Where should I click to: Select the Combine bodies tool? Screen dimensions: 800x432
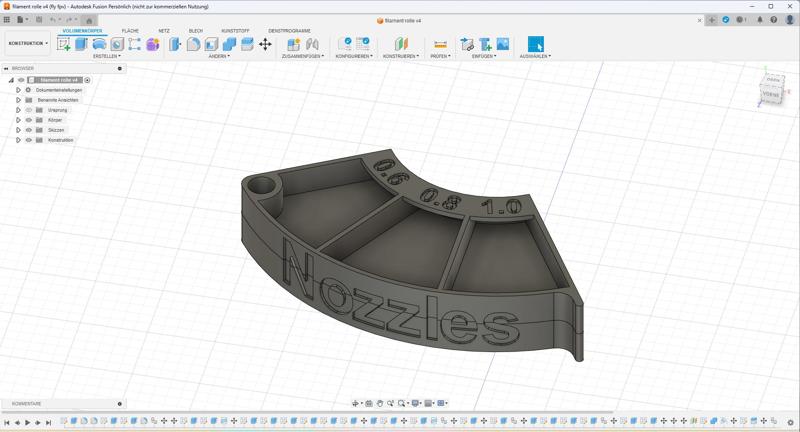click(x=229, y=44)
